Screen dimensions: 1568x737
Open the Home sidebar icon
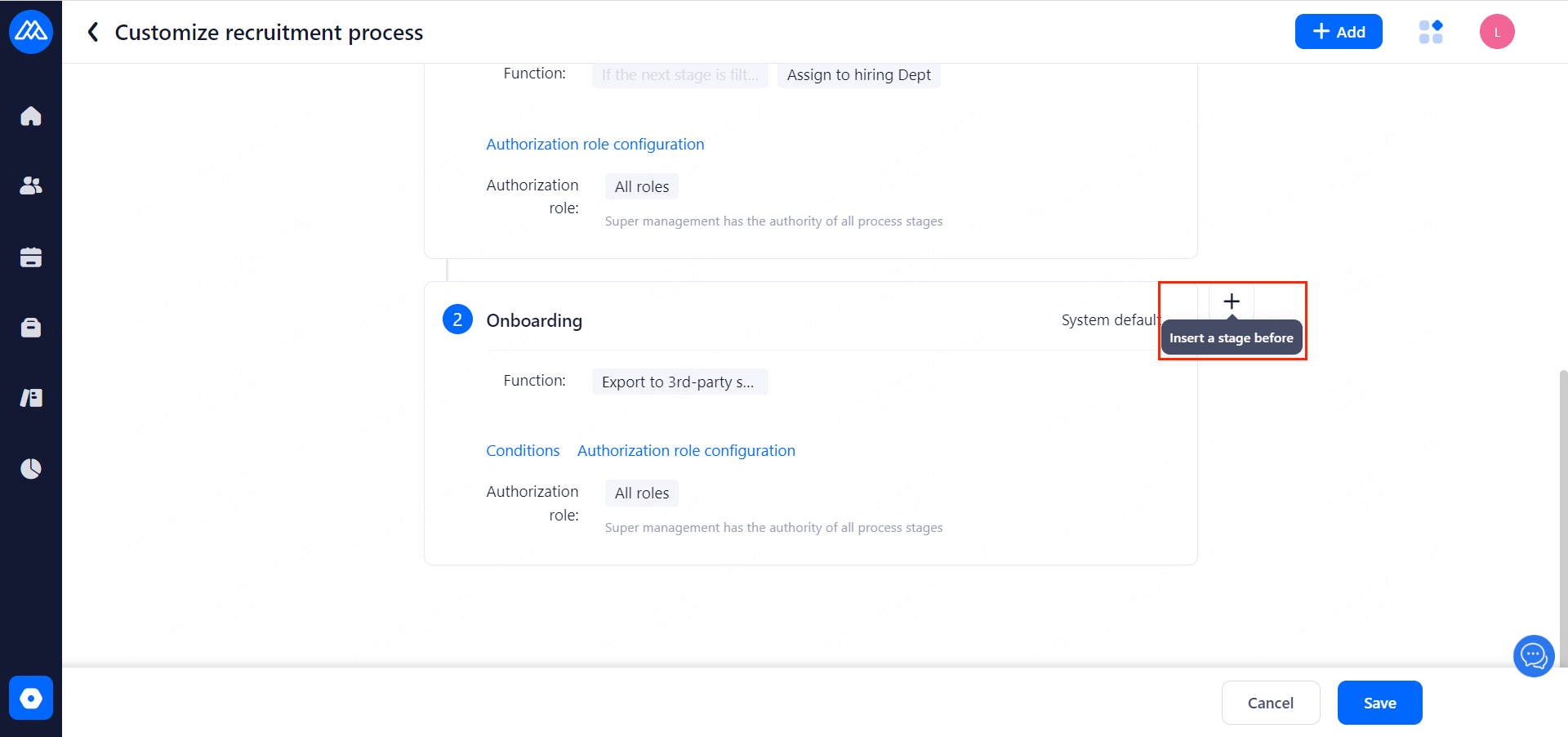point(31,116)
